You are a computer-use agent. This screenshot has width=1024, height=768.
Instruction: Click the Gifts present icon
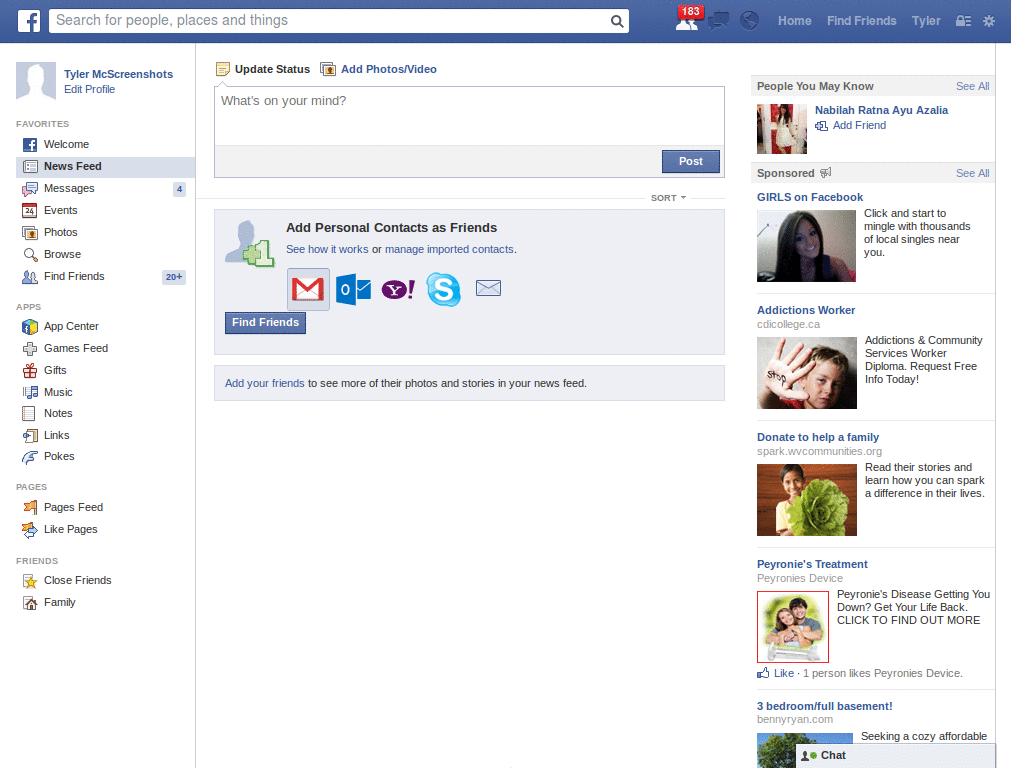(x=29, y=370)
